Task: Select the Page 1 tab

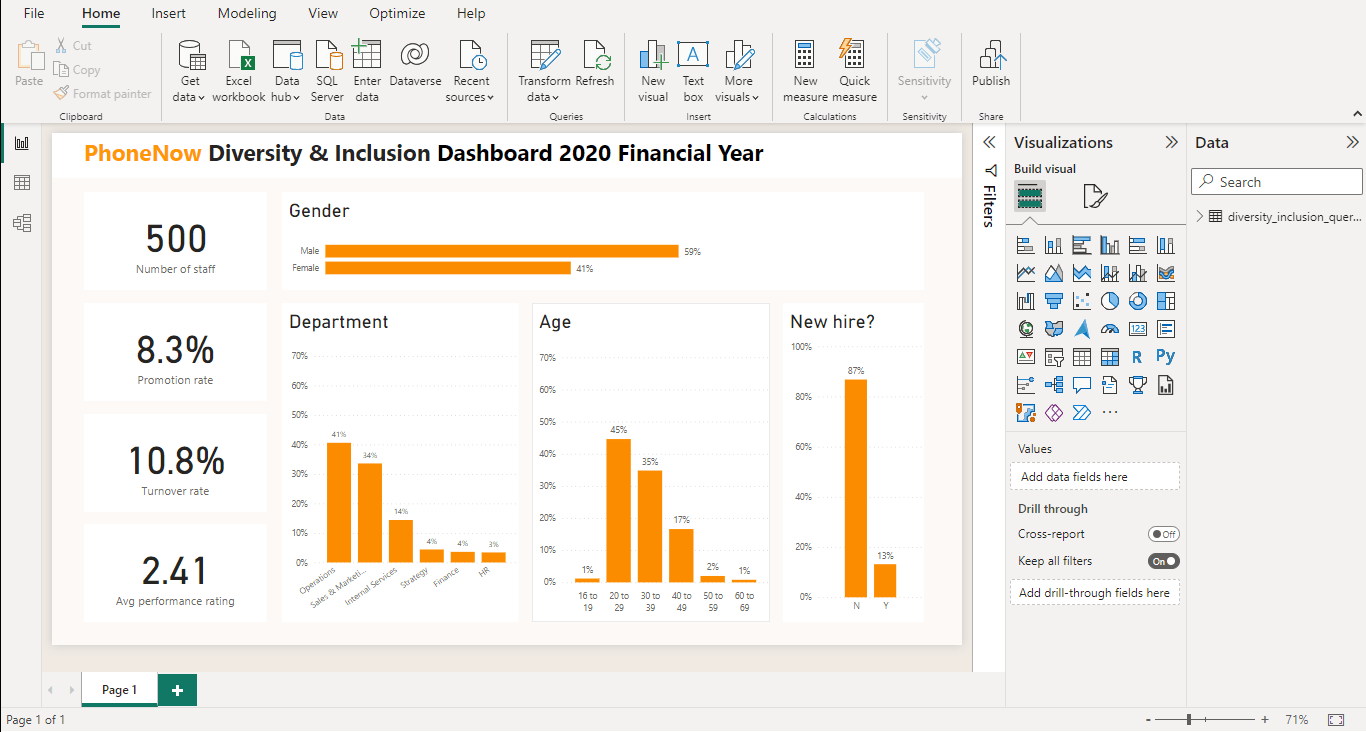Action: [119, 690]
